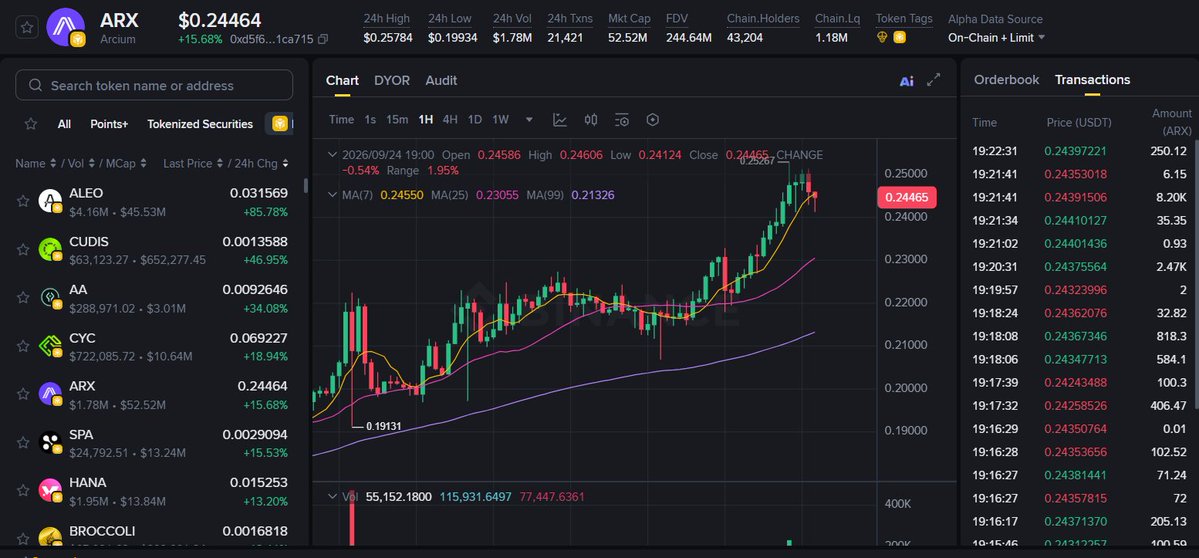This screenshot has height=558, width=1199.
Task: Click the BROCCOLI token logo
Action: point(50,537)
